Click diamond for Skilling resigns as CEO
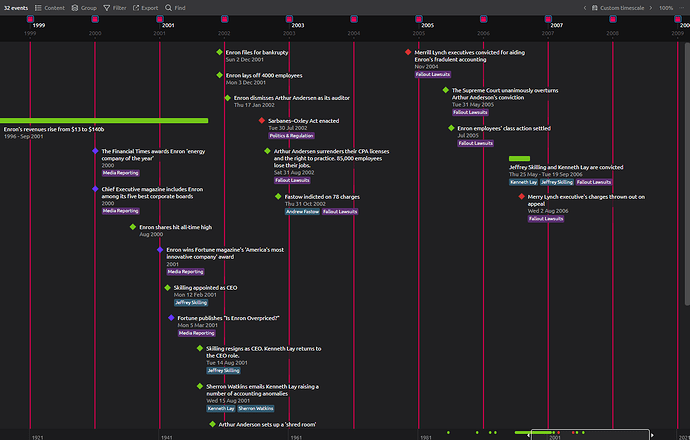Viewport: 690px width, 440px height. tap(200, 348)
